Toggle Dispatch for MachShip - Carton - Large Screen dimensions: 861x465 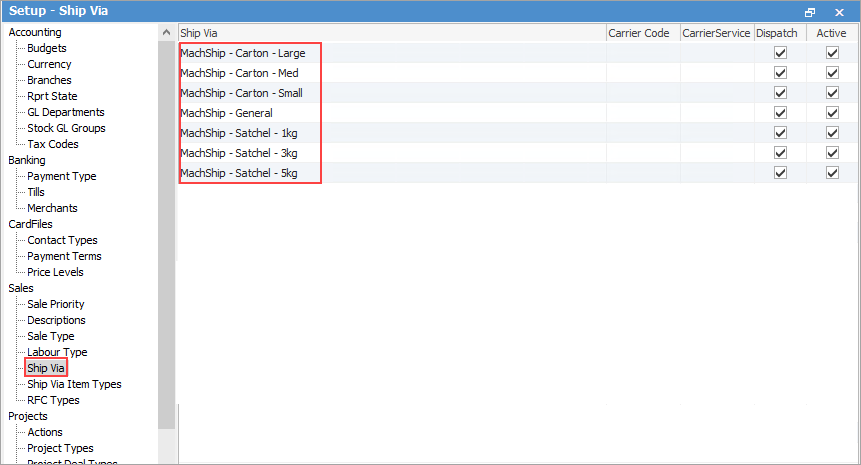(x=780, y=53)
